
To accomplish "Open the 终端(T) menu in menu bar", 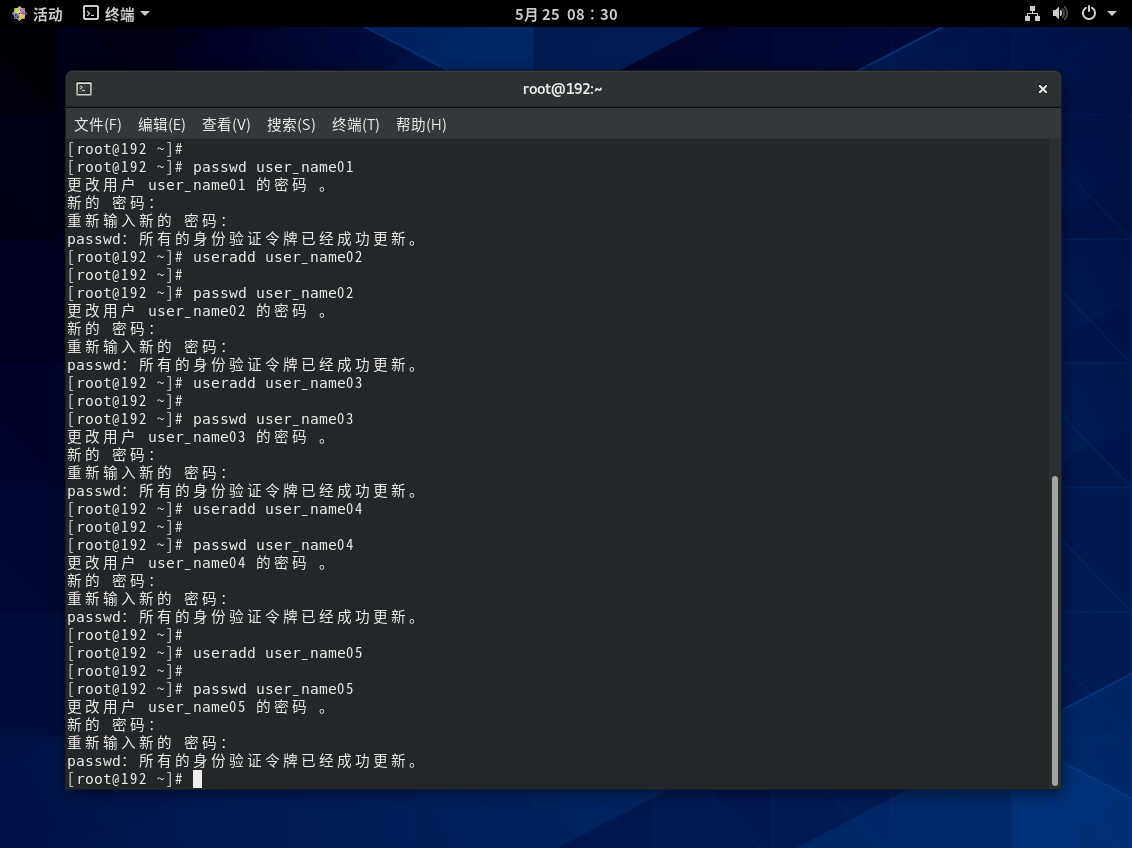I will pos(356,124).
